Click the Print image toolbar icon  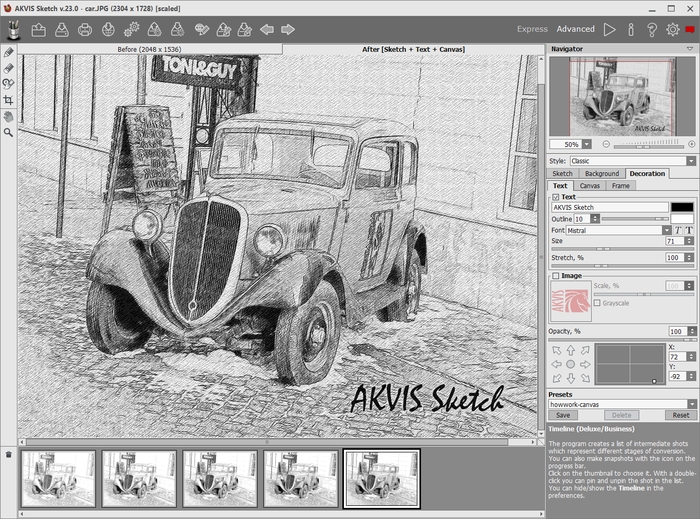(x=85, y=30)
